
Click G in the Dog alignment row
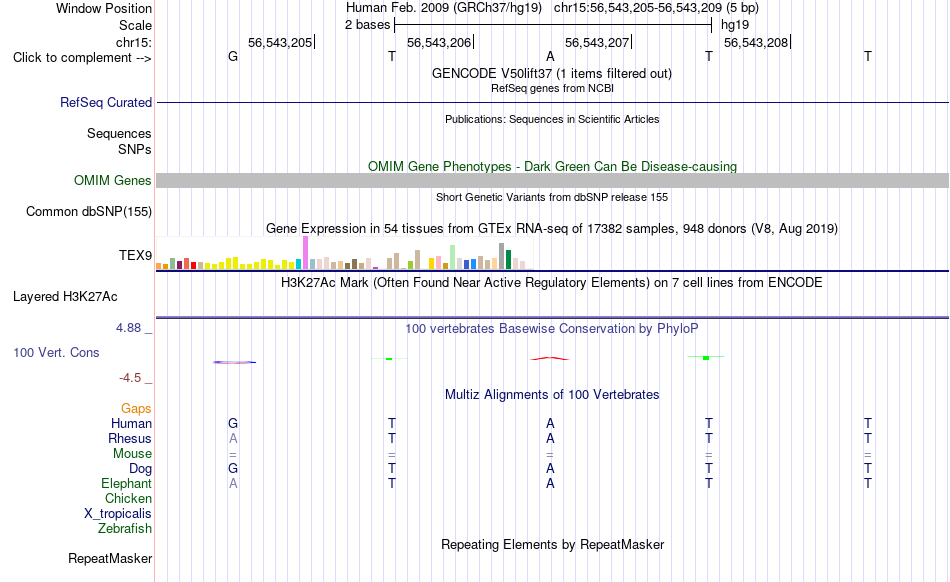click(233, 469)
